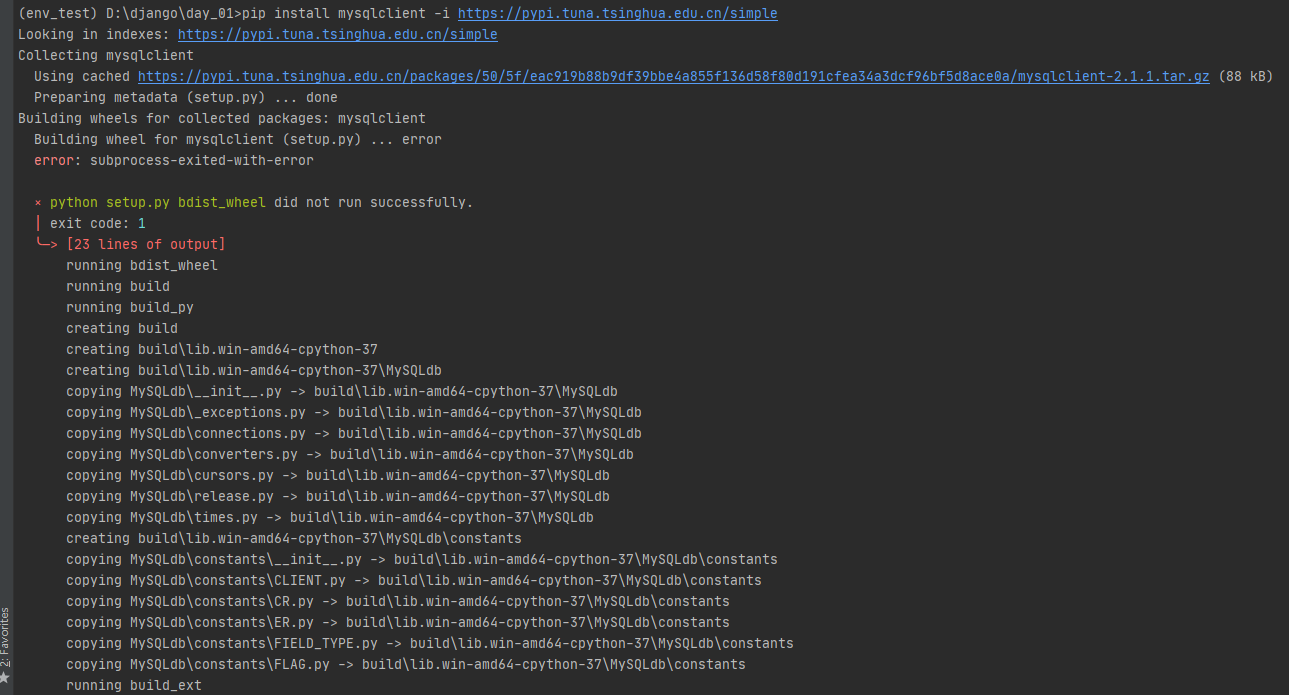This screenshot has height=695, width=1289.
Task: Click the 'copying MySQLdb\constants\FIELD_TYPE.py' line
Action: (x=430, y=643)
